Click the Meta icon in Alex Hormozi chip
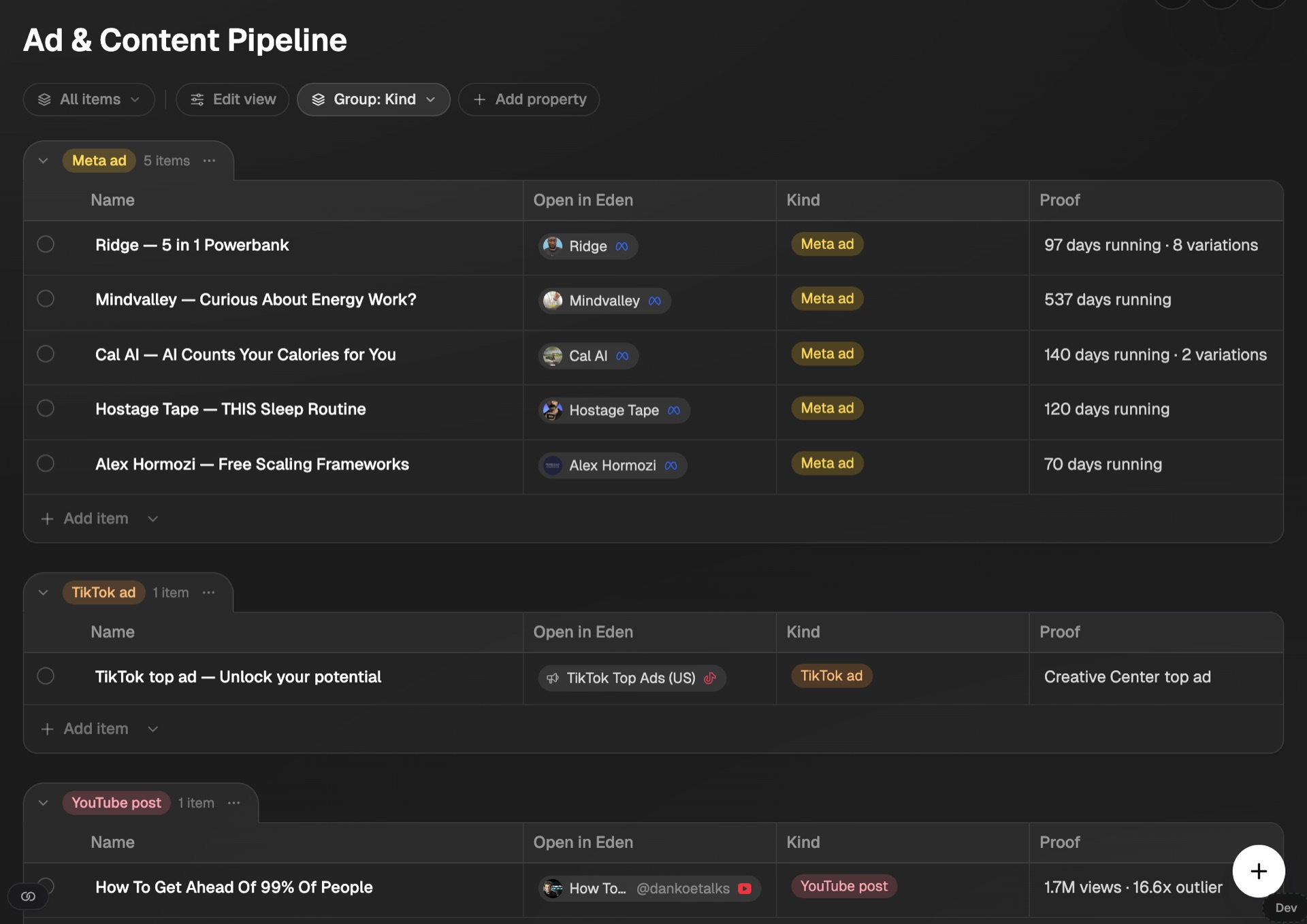The height and width of the screenshot is (924, 1307). coord(671,465)
